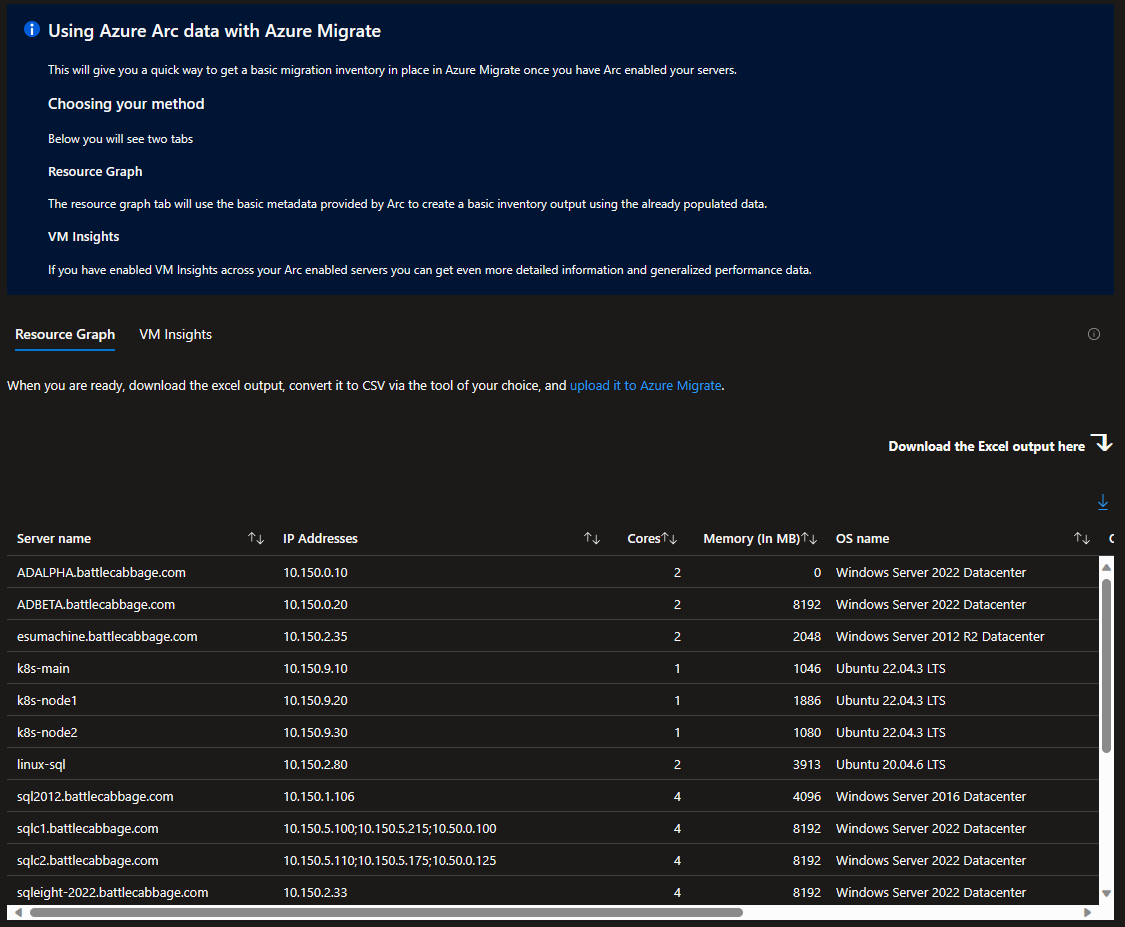Select the k8s-main server row

(x=552, y=668)
